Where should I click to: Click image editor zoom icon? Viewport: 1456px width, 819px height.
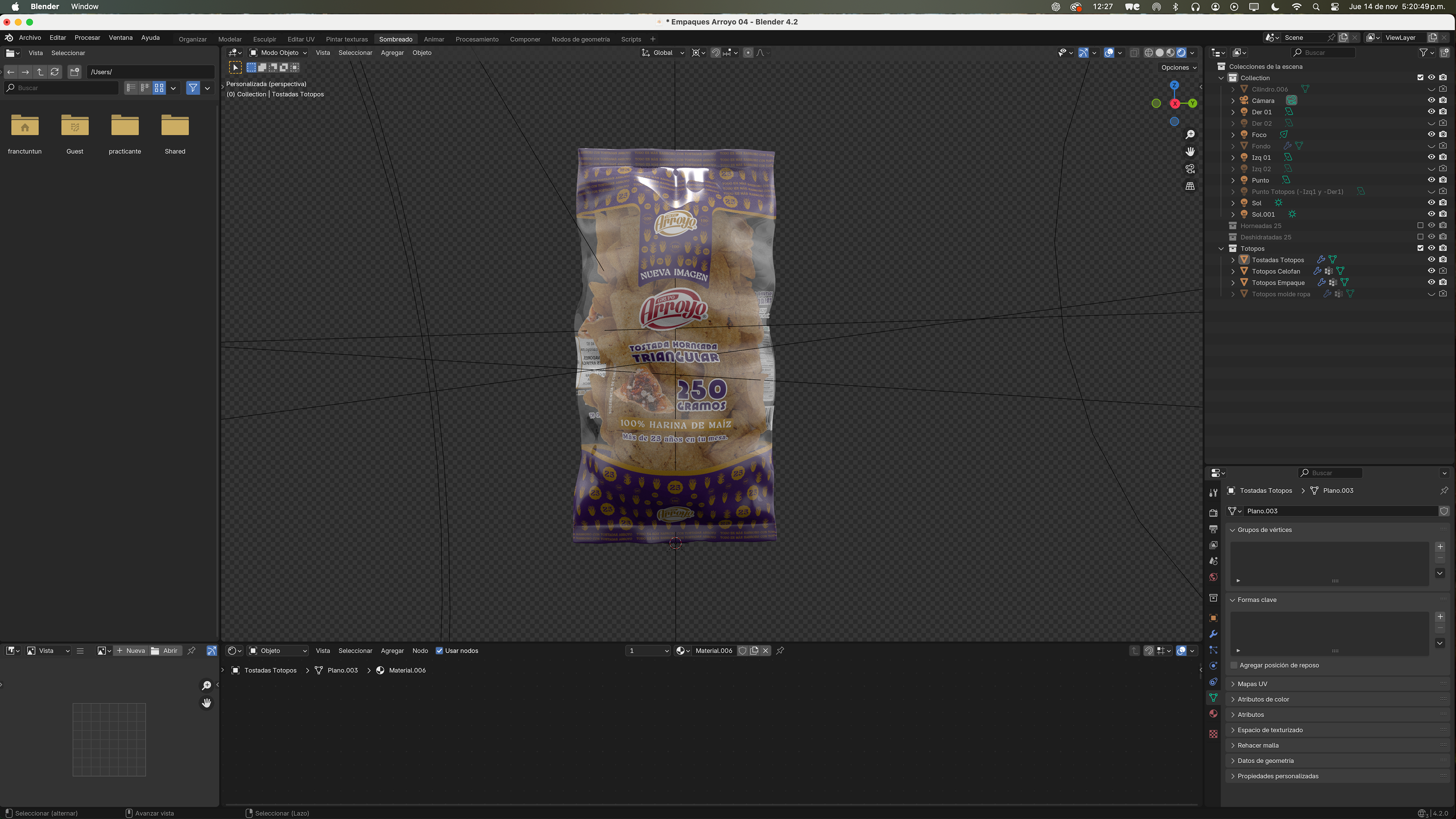pyautogui.click(x=207, y=686)
